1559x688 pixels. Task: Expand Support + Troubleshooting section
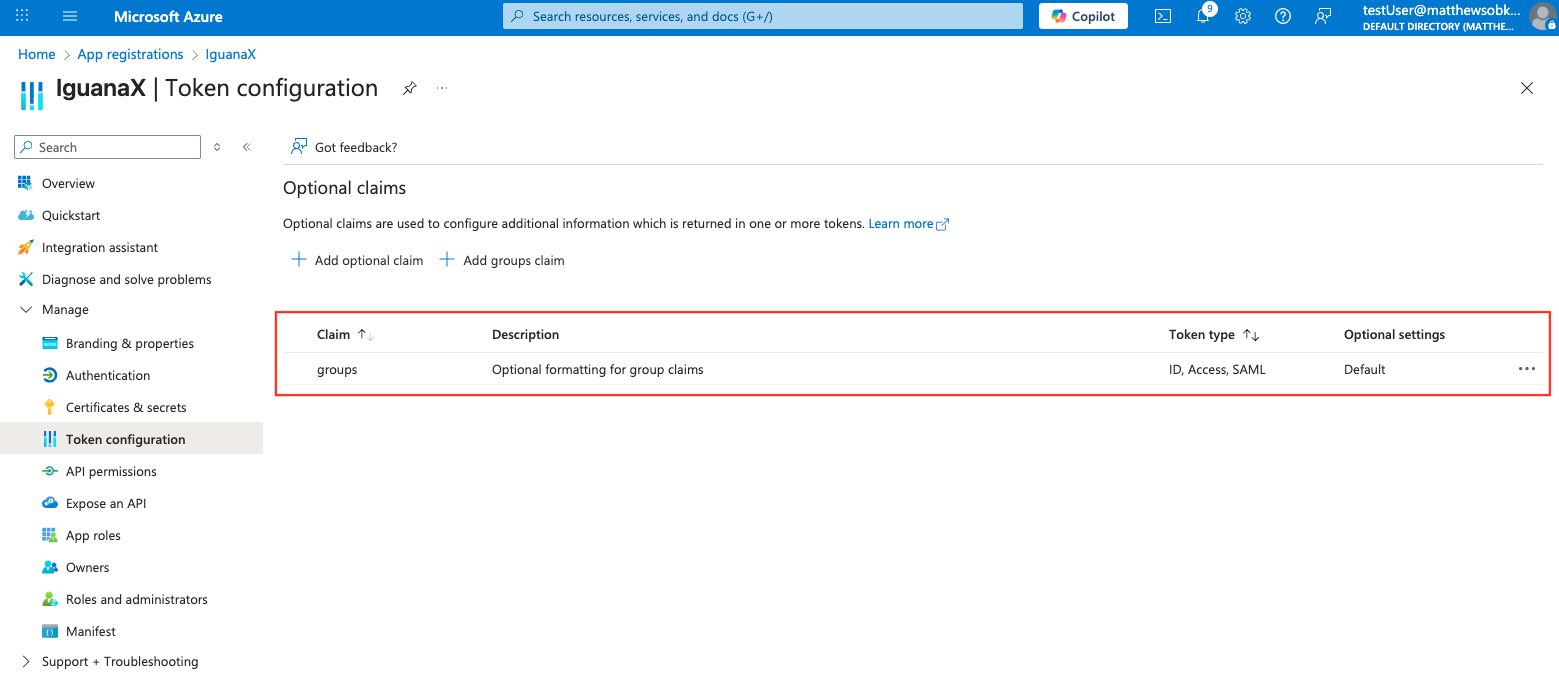(27, 662)
